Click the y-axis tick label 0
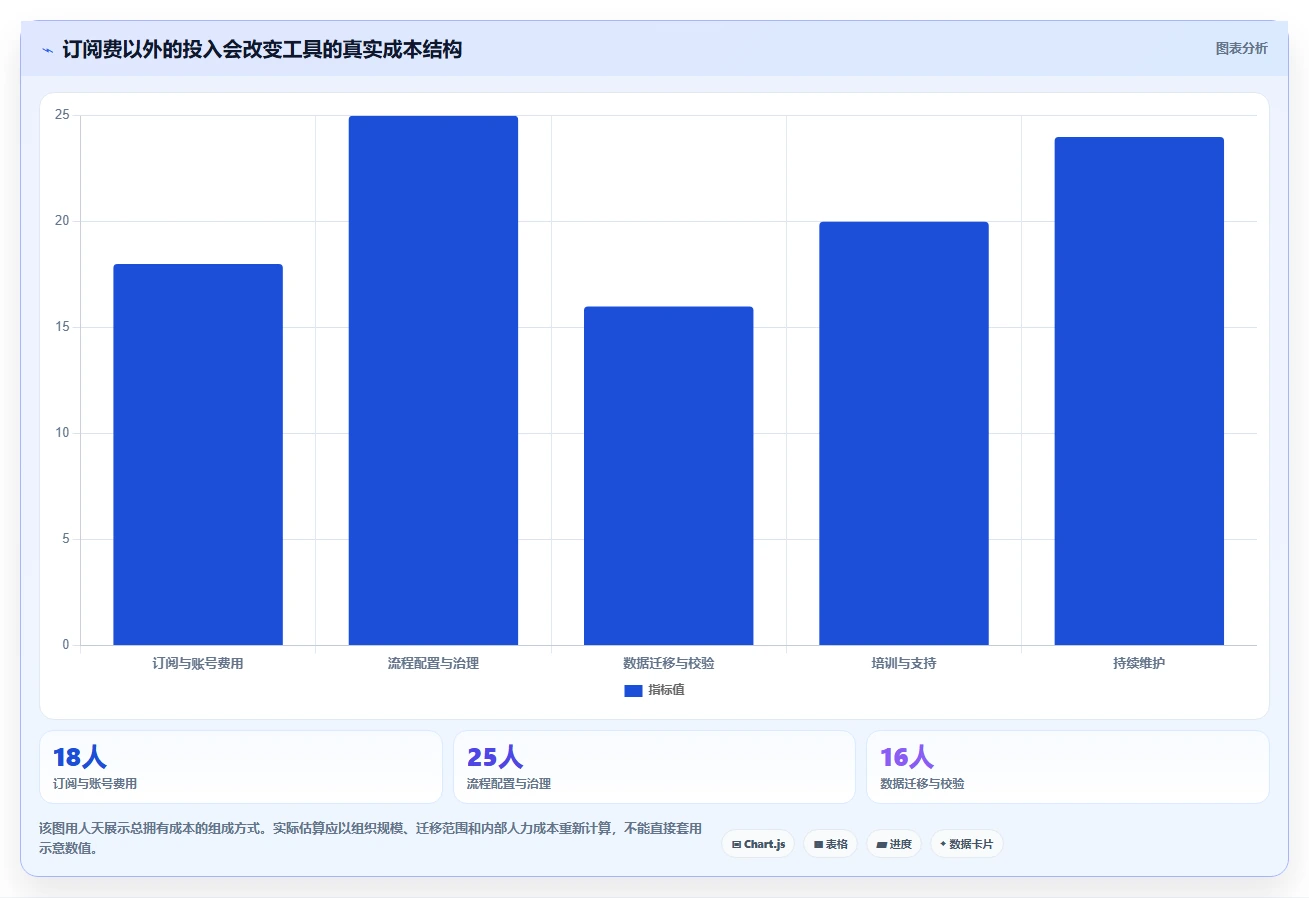 click(x=66, y=645)
